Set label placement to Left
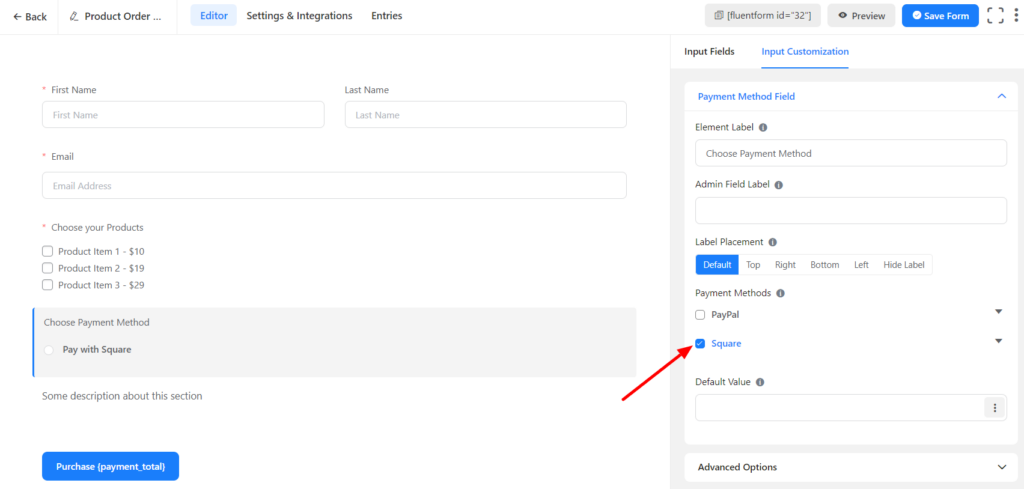Viewport: 1024px width, 489px height. click(x=861, y=264)
